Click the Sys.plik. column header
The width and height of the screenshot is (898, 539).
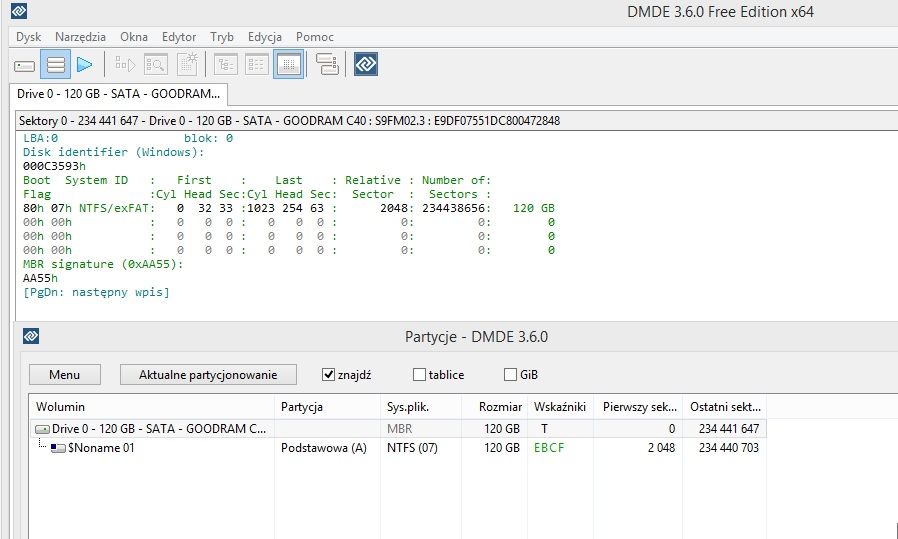(x=421, y=407)
